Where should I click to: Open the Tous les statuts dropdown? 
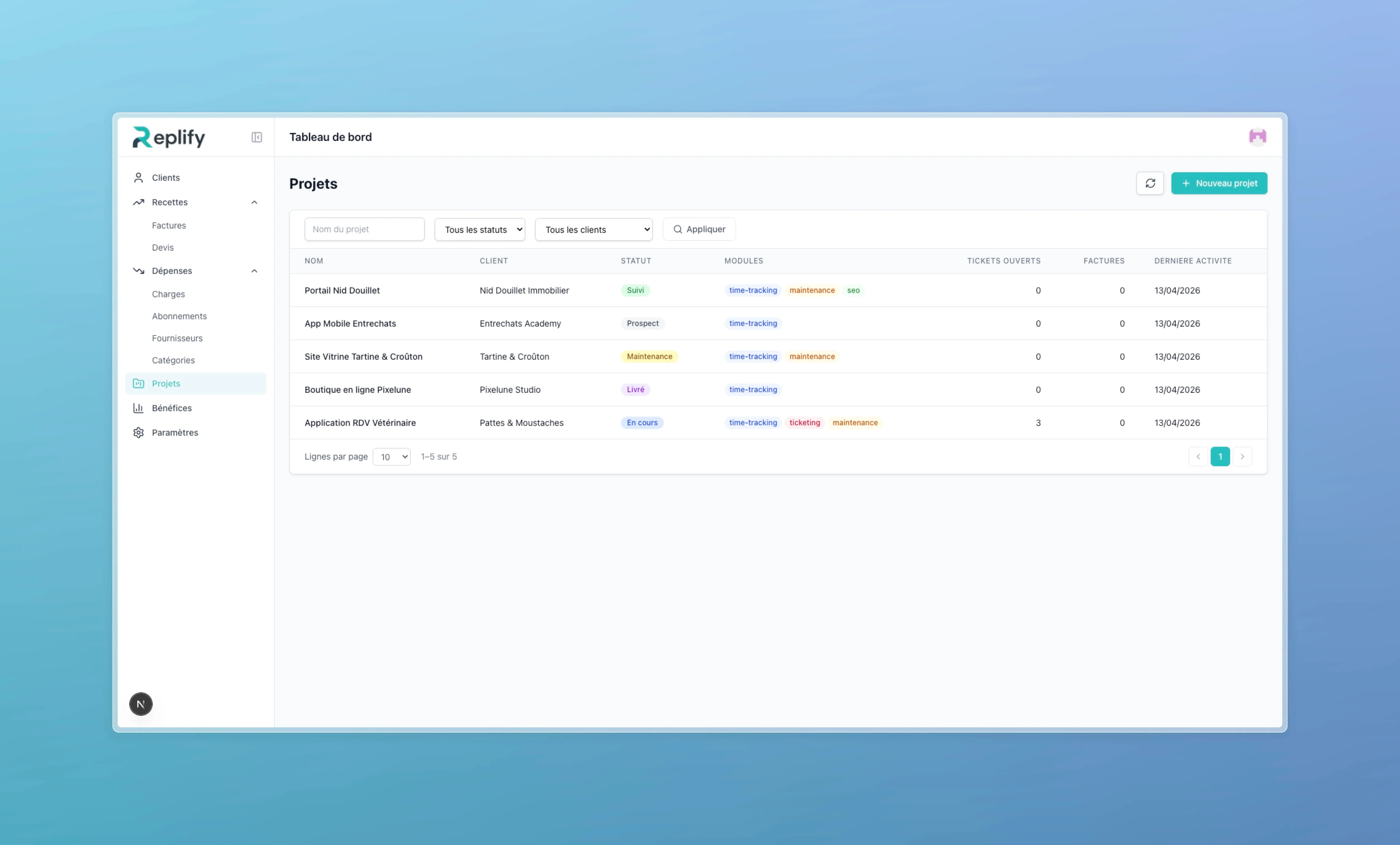pos(479,229)
